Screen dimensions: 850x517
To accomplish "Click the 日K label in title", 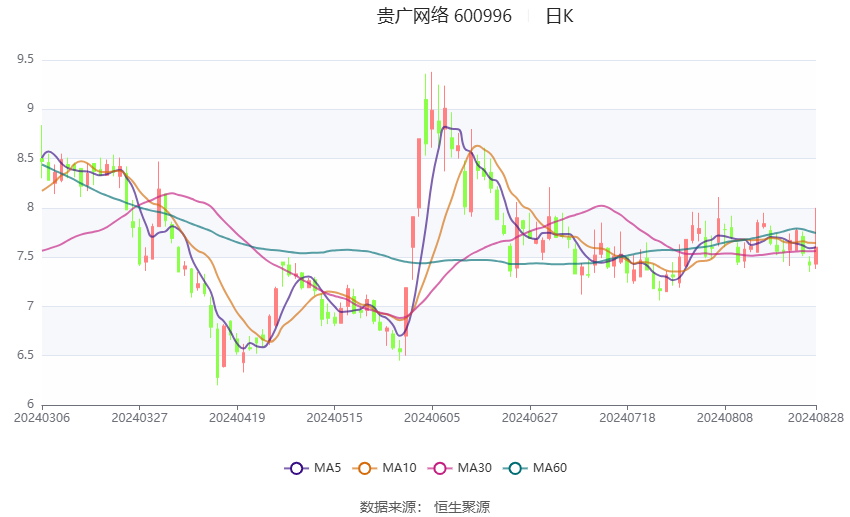I will (559, 16).
